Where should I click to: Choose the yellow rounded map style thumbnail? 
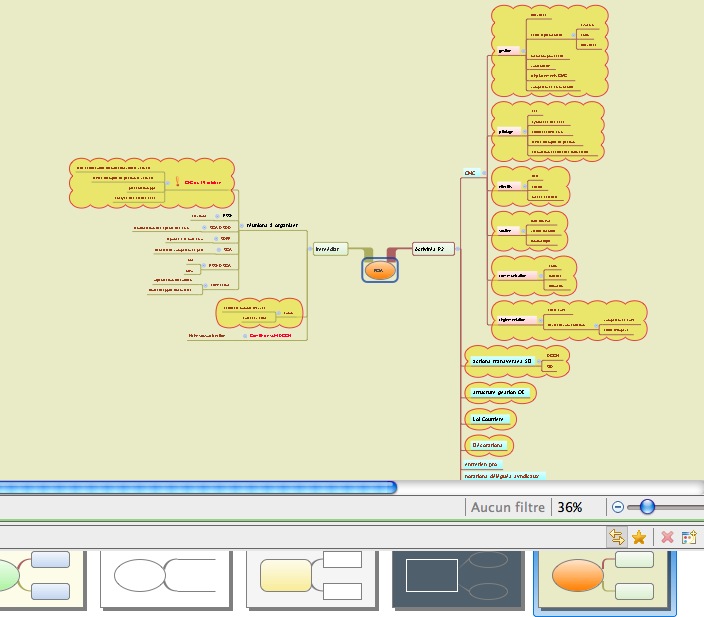point(309,579)
